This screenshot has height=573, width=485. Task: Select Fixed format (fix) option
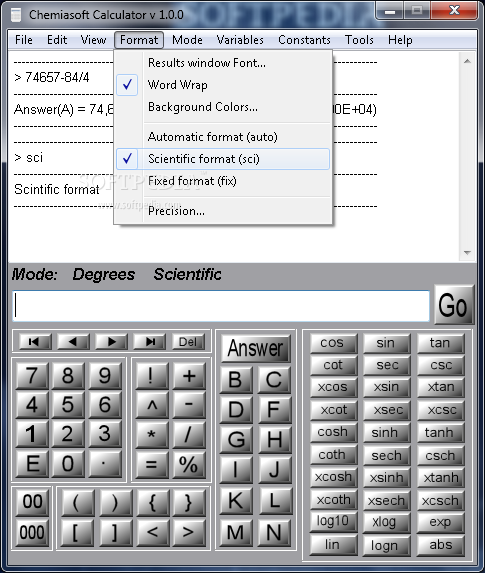click(223, 181)
